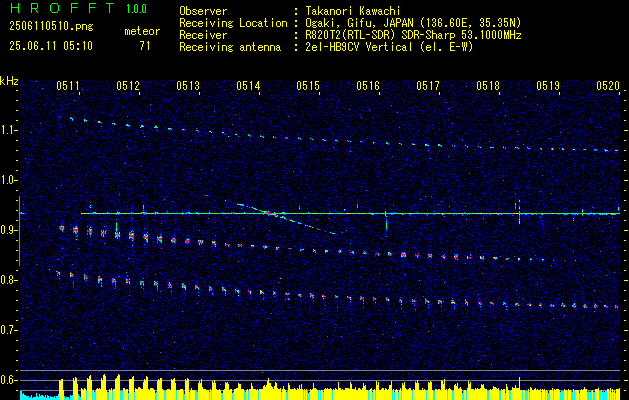The image size is (629, 400).
Task: Click the Observer label
Action: [x=203, y=11]
